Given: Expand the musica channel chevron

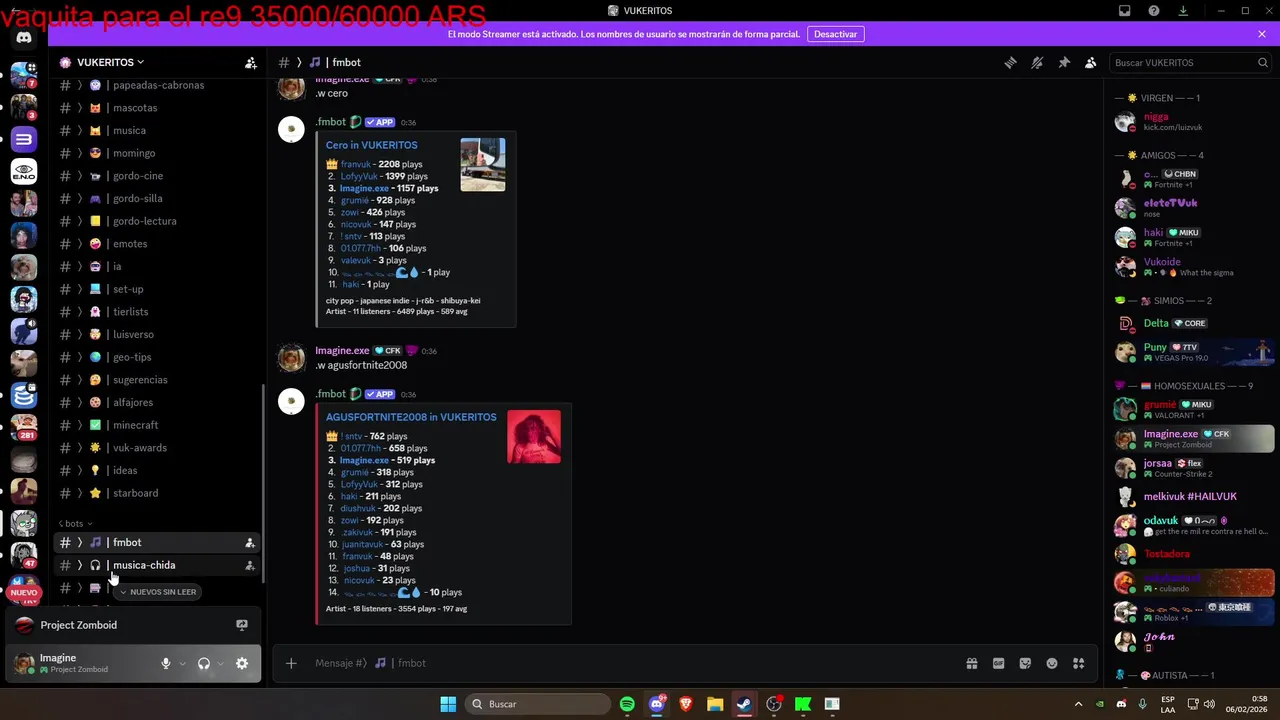Looking at the screenshot, I should click(79, 131).
